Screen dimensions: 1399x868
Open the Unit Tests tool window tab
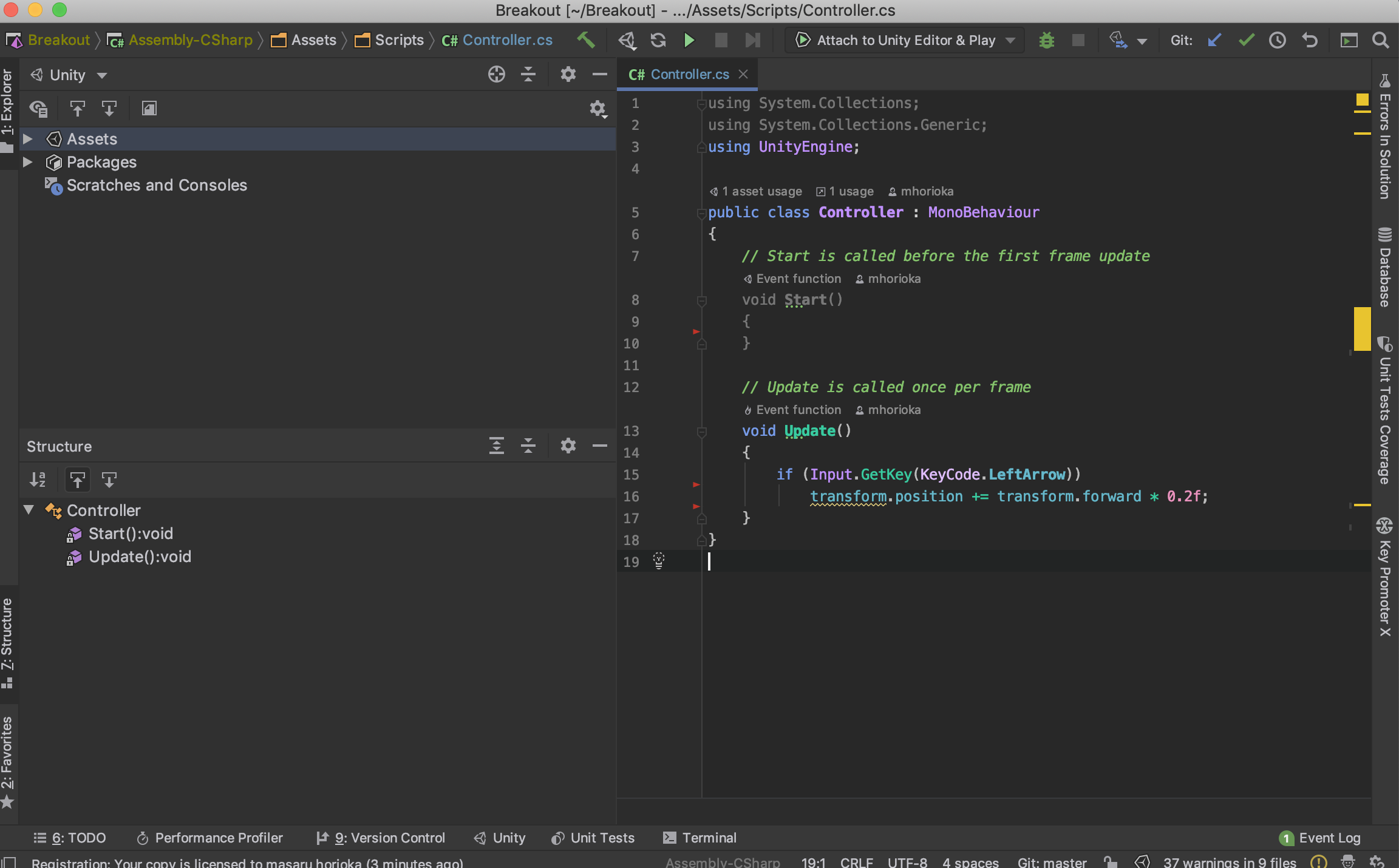(593, 838)
